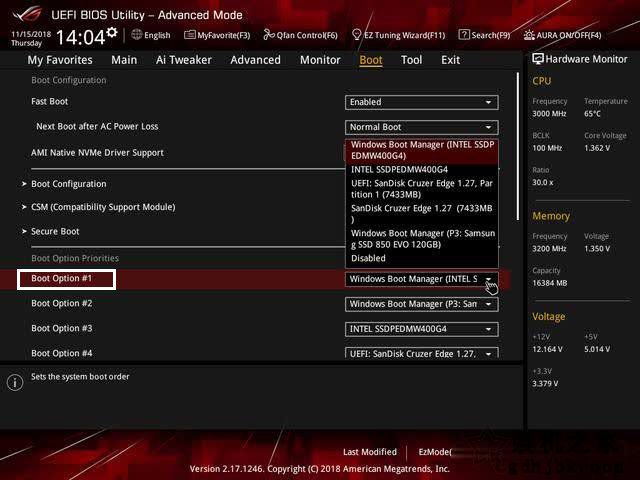Viewport: 640px width, 480px height.
Task: Click CPU temperature value 65°C
Action: 592,114
